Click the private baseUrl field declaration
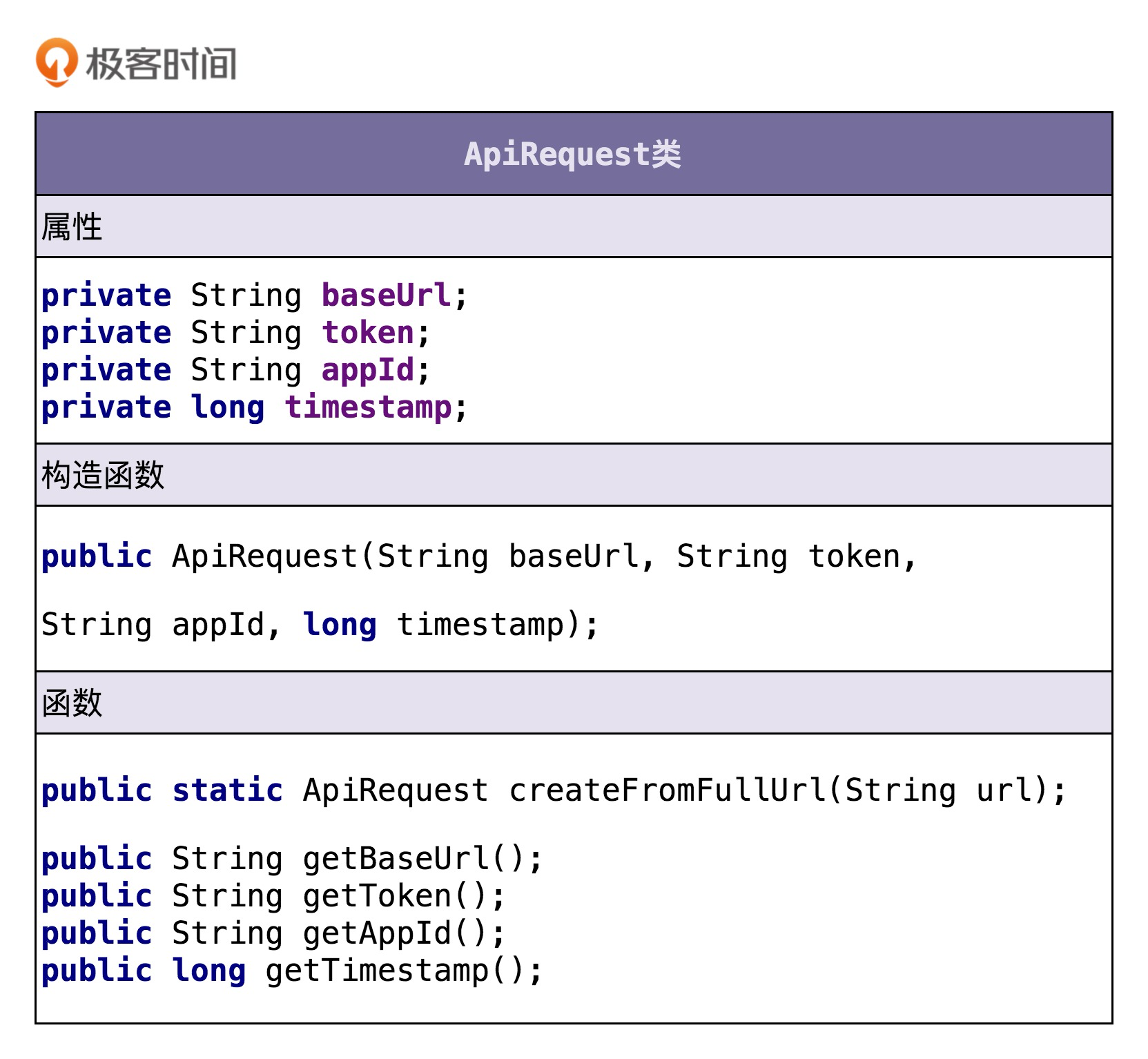The width and height of the screenshot is (1148, 1059). click(254, 295)
